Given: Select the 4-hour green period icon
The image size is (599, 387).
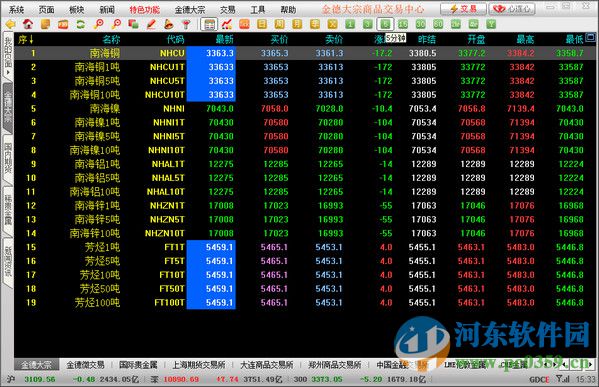Looking at the screenshot, I should (x=473, y=24).
